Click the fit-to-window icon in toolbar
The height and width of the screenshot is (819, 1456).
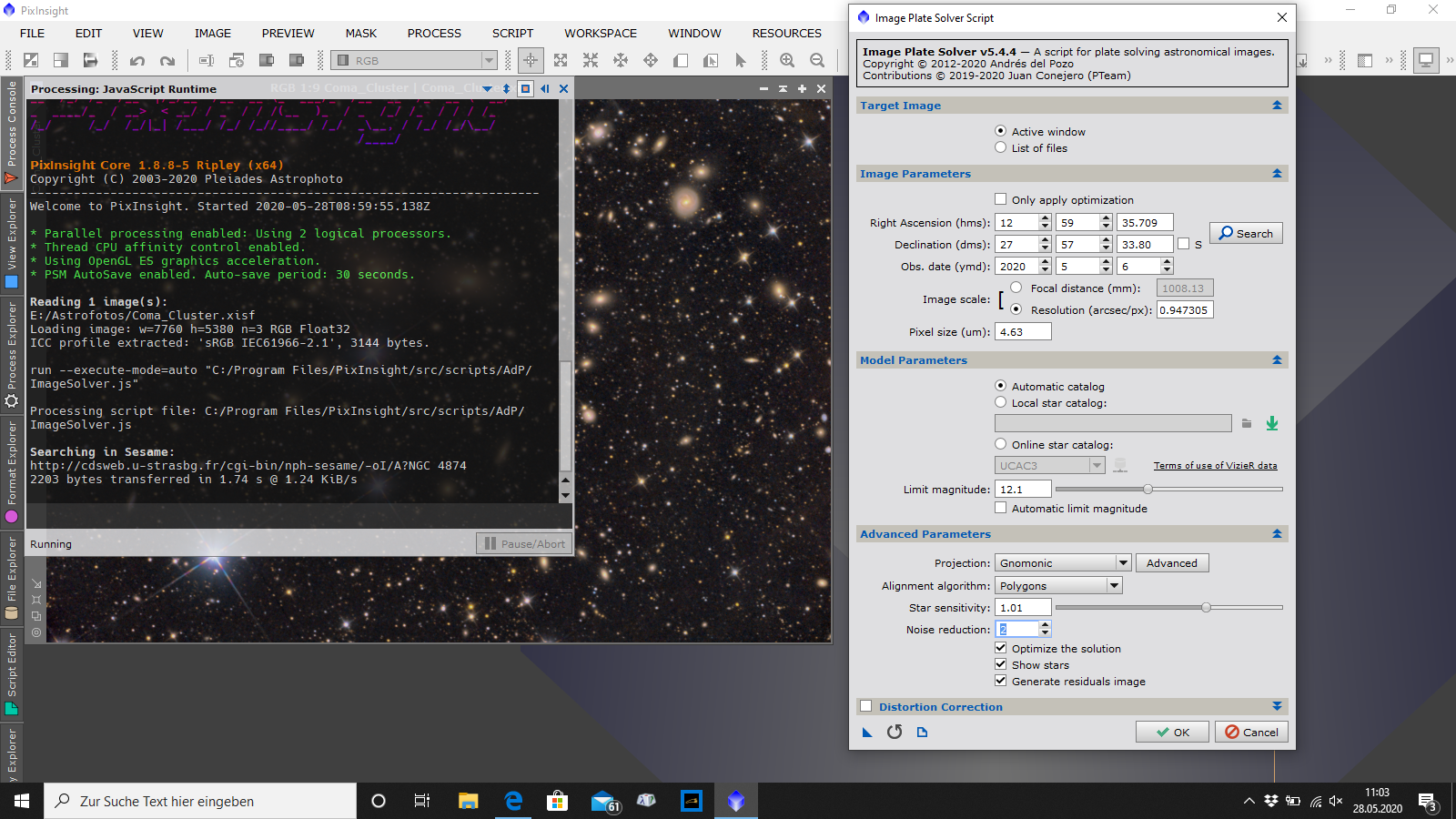pos(561,61)
